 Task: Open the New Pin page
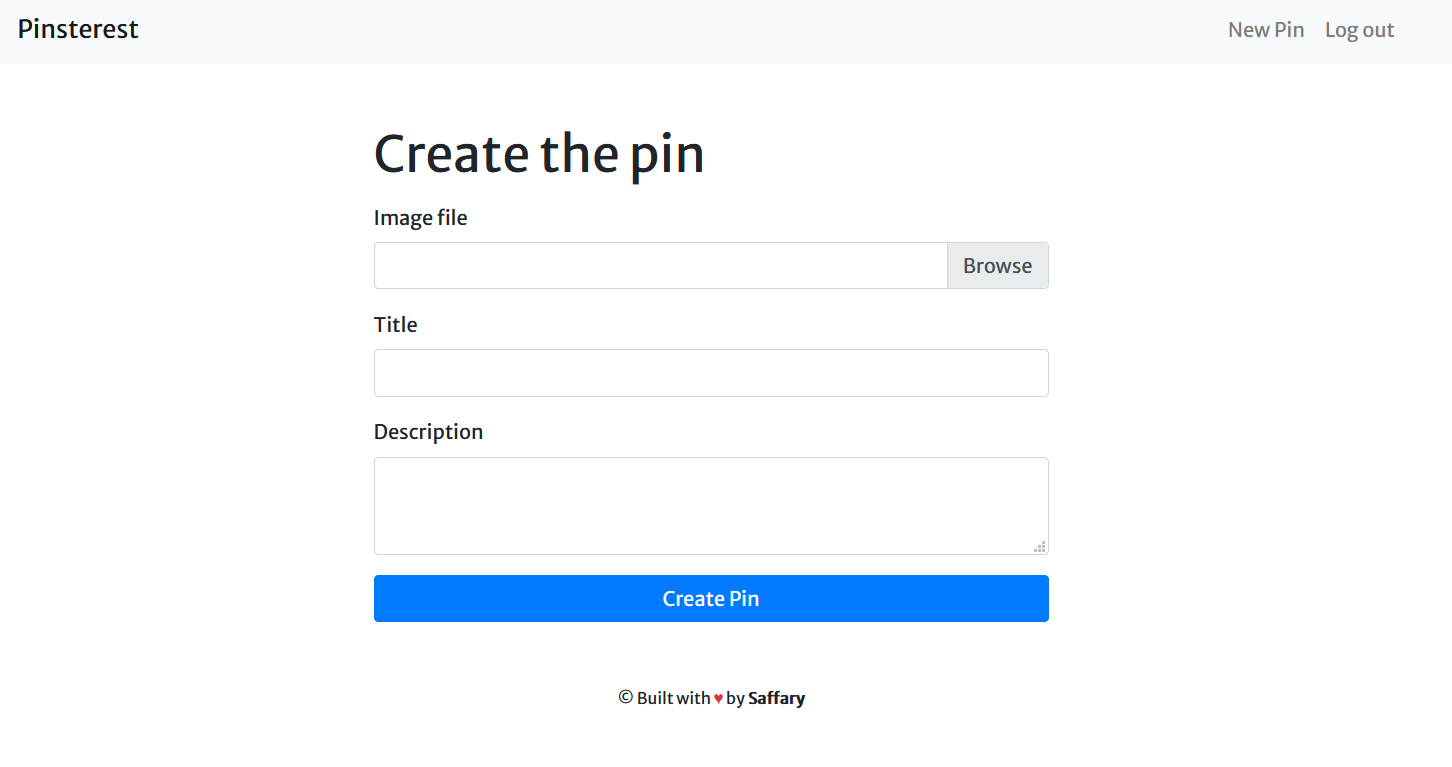tap(1265, 30)
